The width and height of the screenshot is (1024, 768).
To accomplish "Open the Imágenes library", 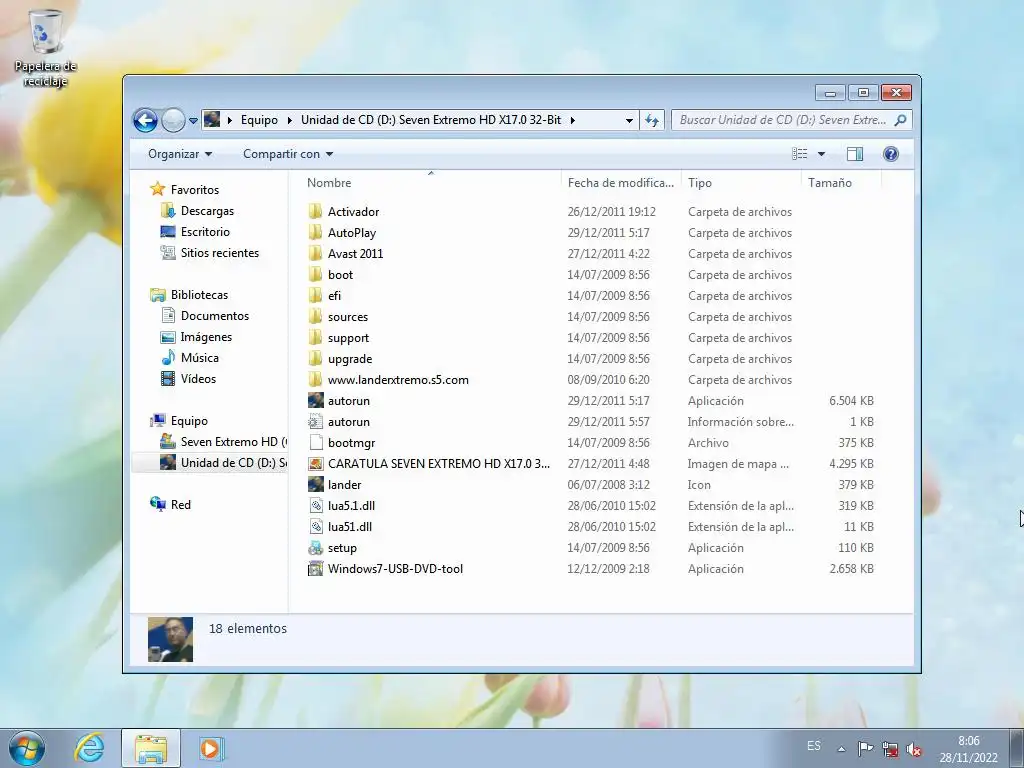I will click(x=206, y=337).
